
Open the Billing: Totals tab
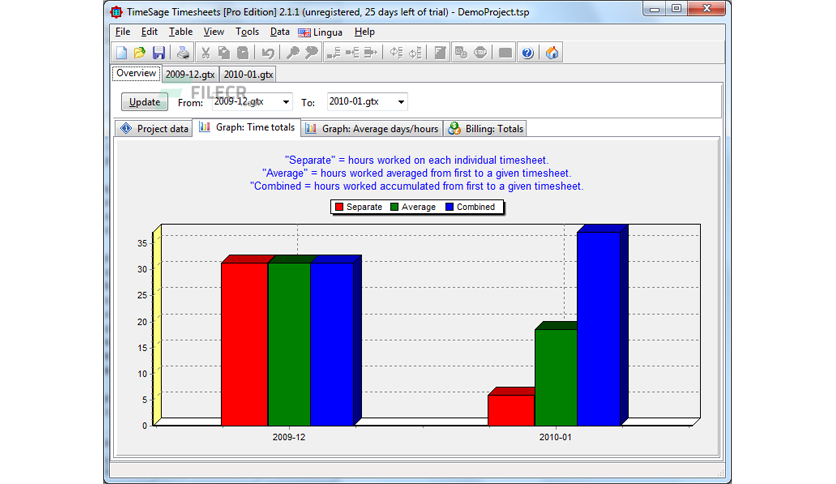[486, 128]
